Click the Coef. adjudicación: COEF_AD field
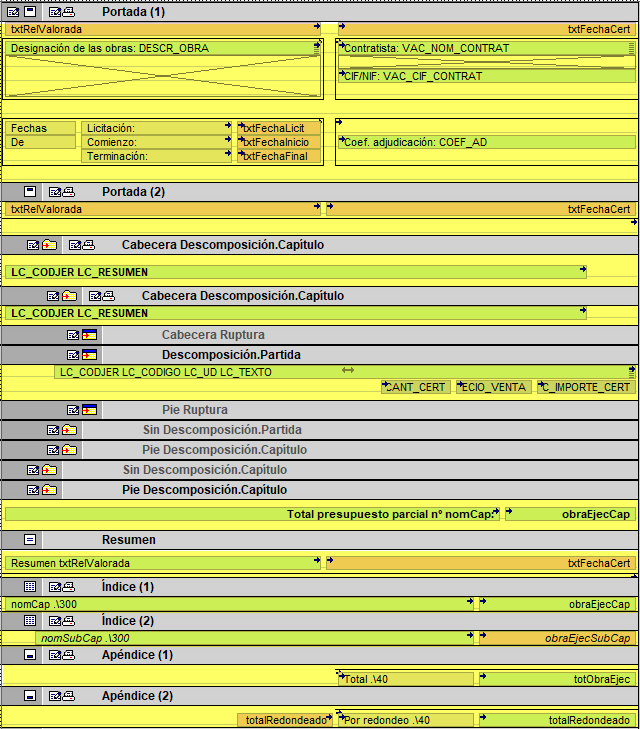The height and width of the screenshot is (729, 640). 487,142
